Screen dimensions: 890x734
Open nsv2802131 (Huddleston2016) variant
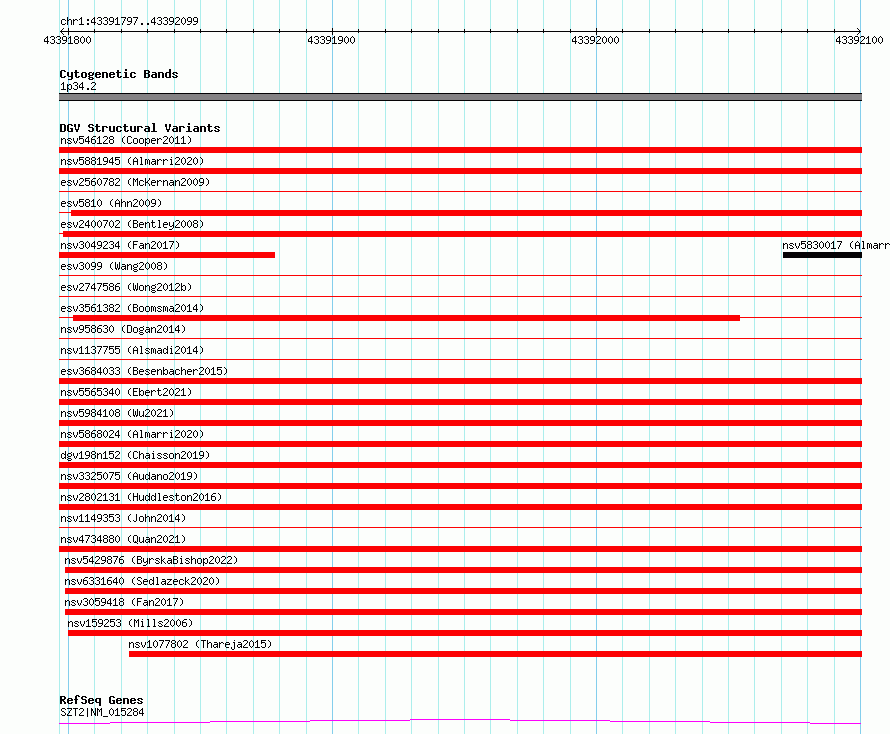[x=141, y=497]
